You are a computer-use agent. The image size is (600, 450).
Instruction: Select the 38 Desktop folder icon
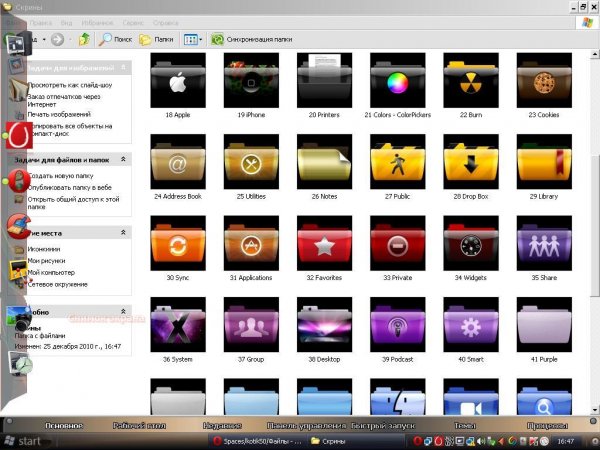[324, 324]
